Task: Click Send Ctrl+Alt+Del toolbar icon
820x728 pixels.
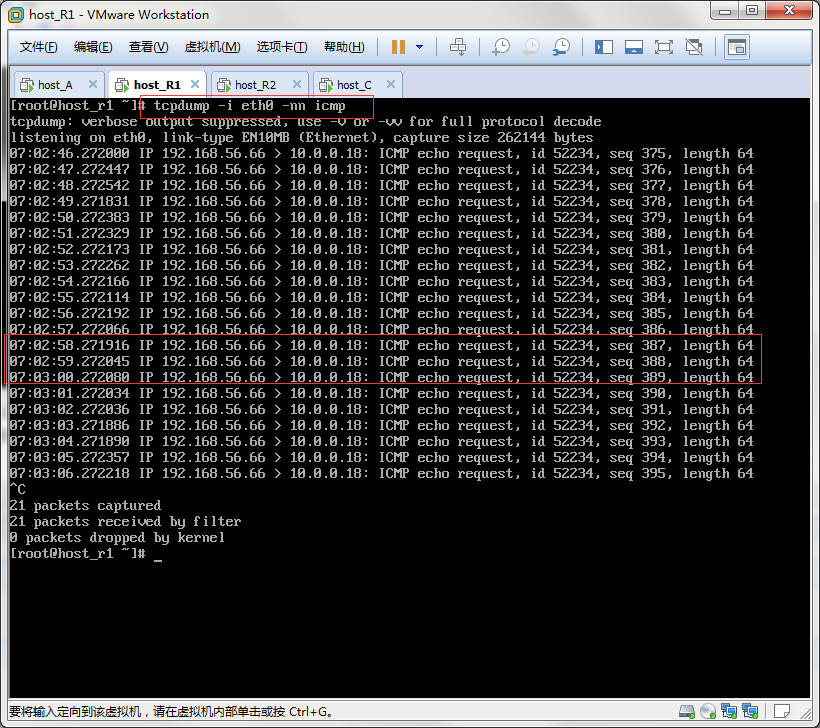Action: (458, 47)
